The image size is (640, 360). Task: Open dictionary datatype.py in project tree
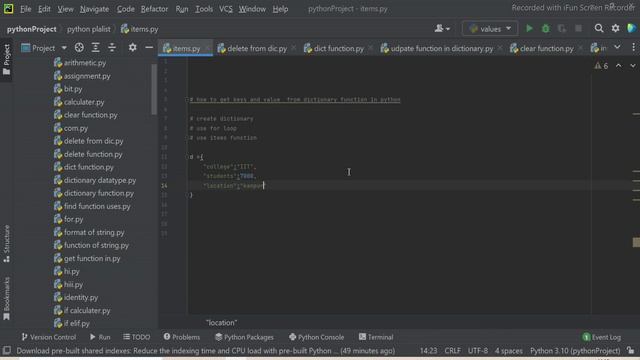click(x=100, y=180)
